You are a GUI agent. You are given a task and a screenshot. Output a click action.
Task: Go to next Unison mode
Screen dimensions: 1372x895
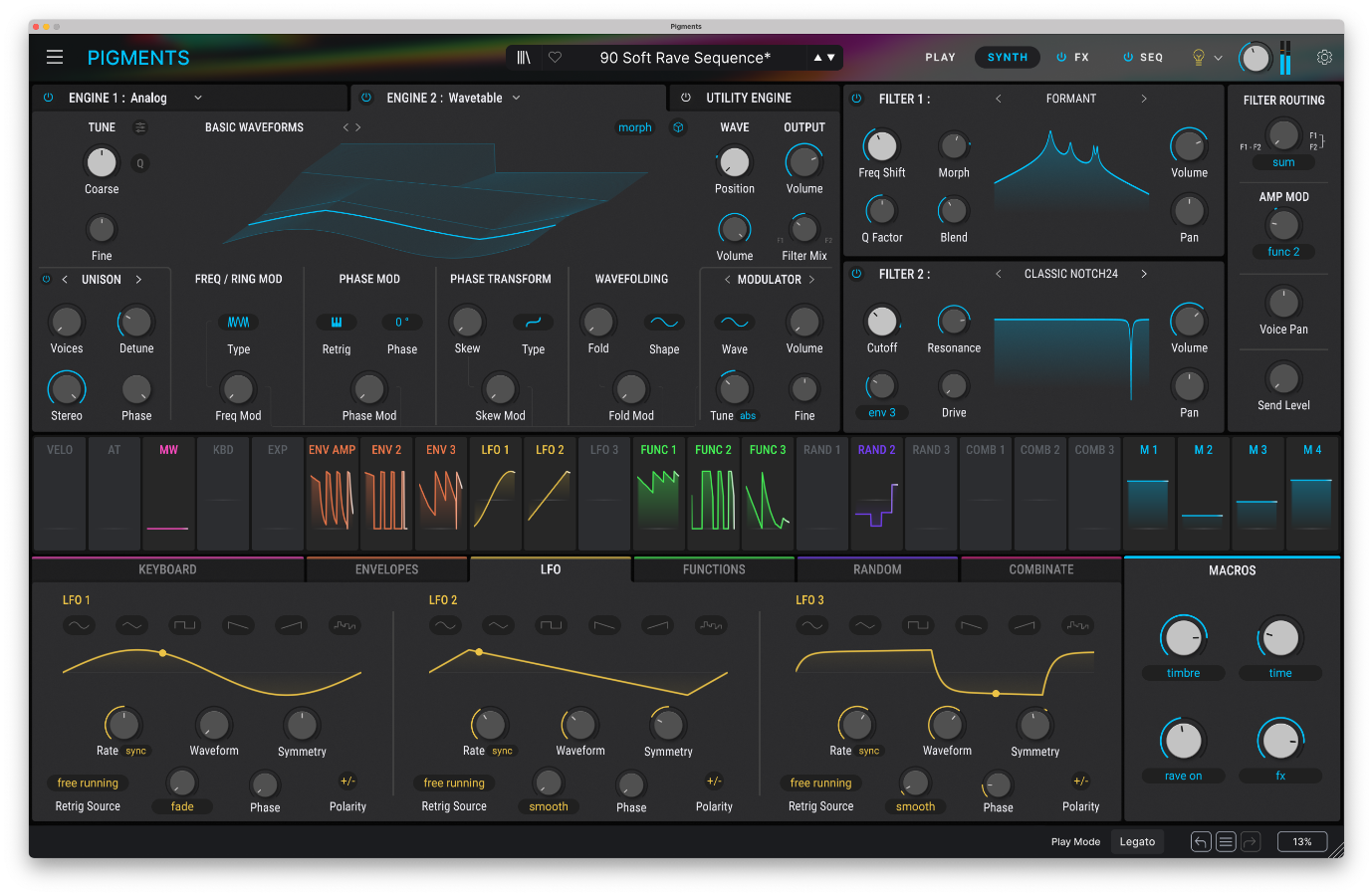coord(138,280)
